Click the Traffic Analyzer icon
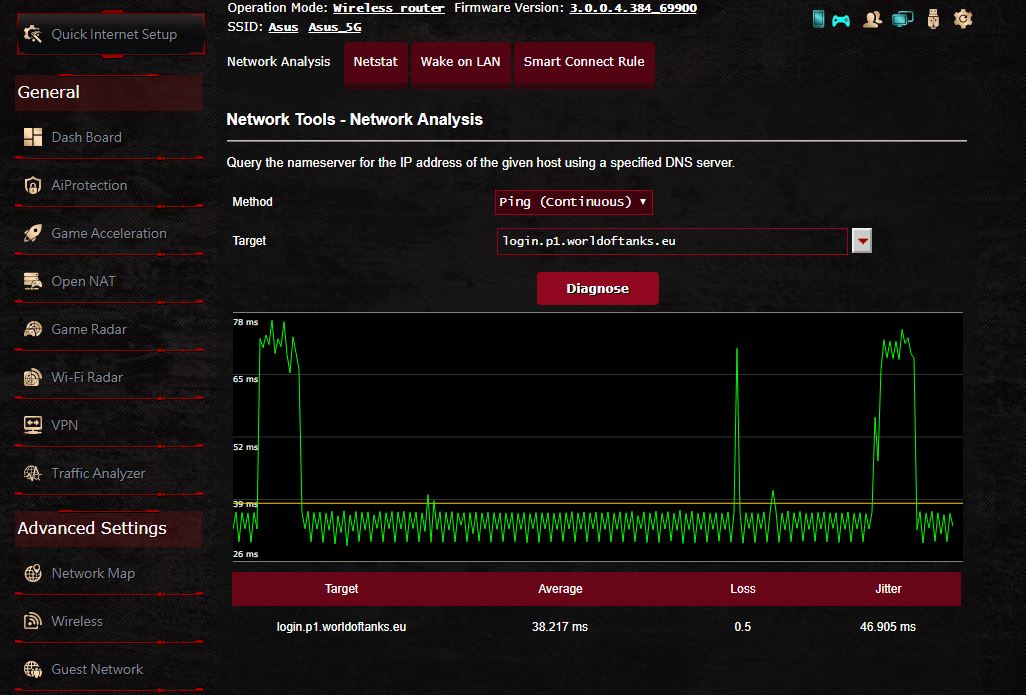The height and width of the screenshot is (695, 1026). tap(33, 473)
